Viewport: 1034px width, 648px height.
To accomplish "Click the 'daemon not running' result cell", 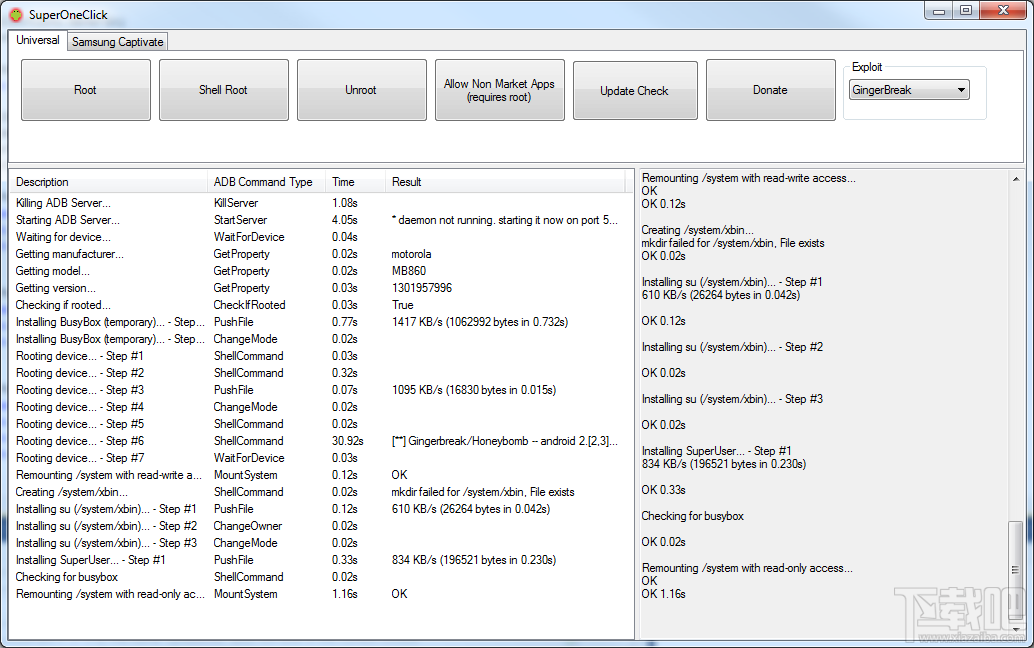I will 504,220.
